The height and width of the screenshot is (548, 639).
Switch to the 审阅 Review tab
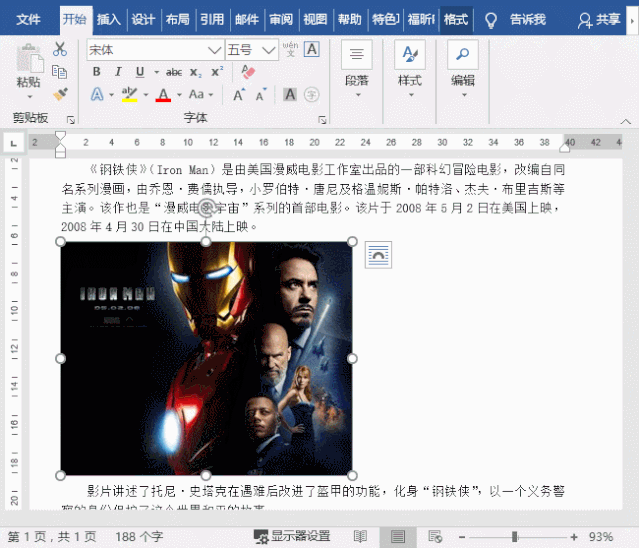click(281, 20)
